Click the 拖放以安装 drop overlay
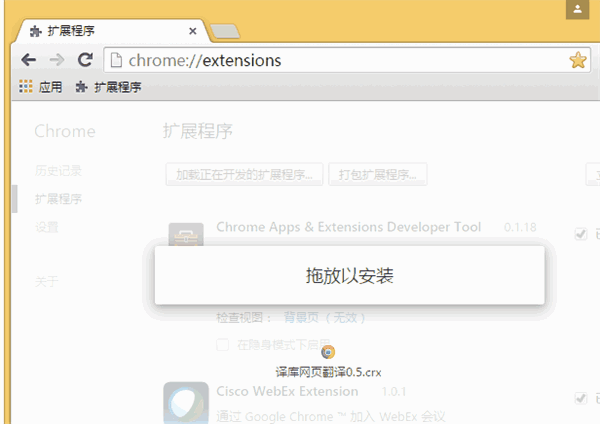600x424 pixels. (349, 275)
